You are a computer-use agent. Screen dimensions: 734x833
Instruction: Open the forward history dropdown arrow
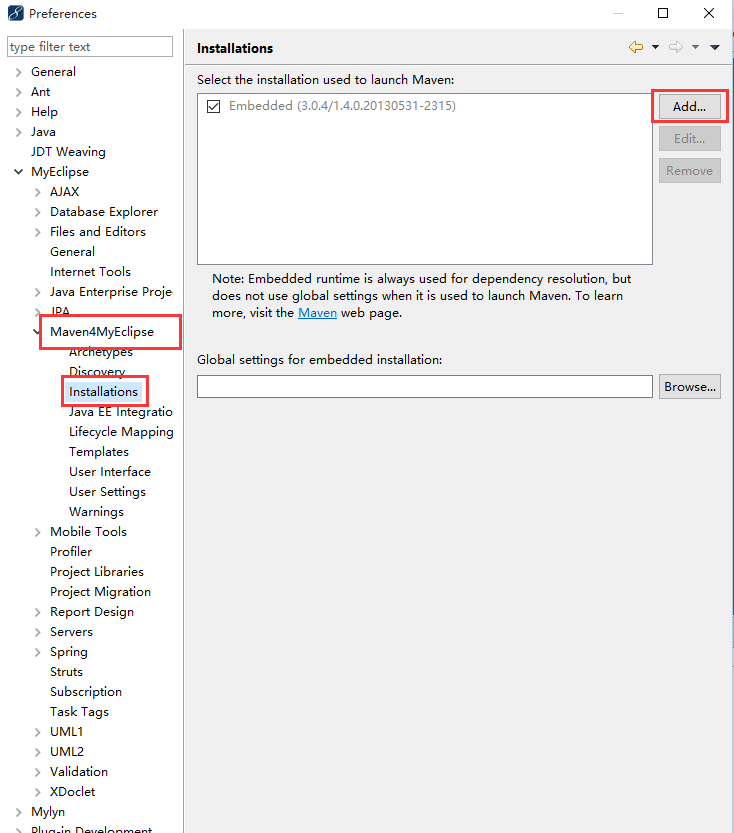pyautogui.click(x=695, y=47)
